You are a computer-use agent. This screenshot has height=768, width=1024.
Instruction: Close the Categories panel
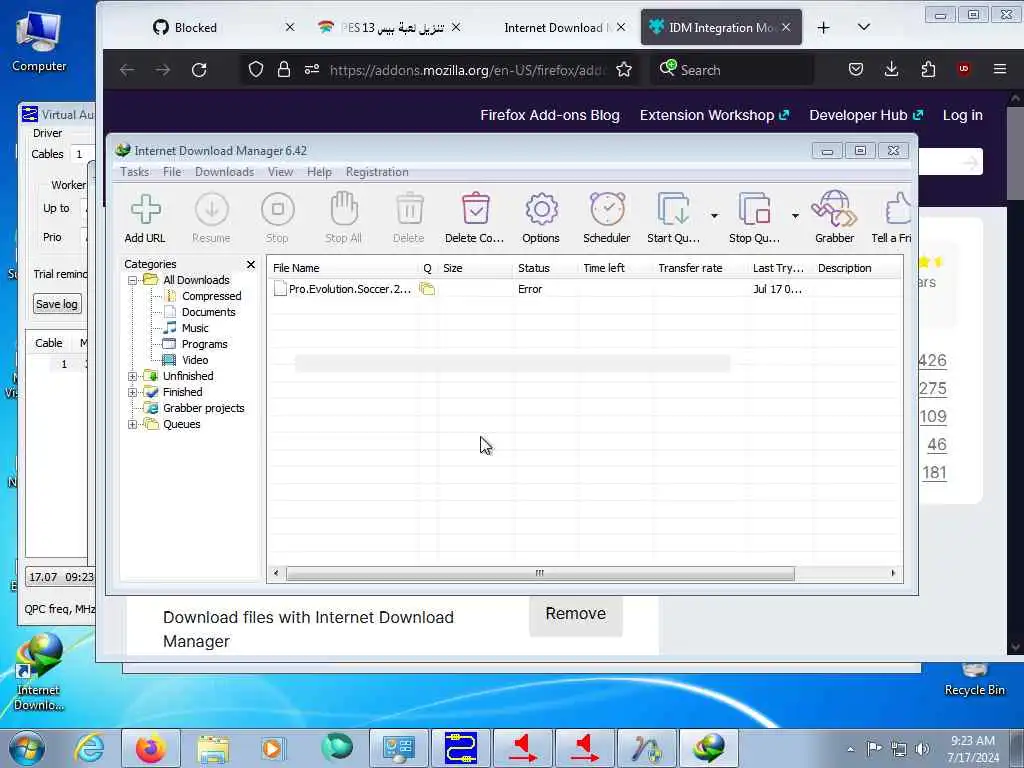tap(251, 264)
